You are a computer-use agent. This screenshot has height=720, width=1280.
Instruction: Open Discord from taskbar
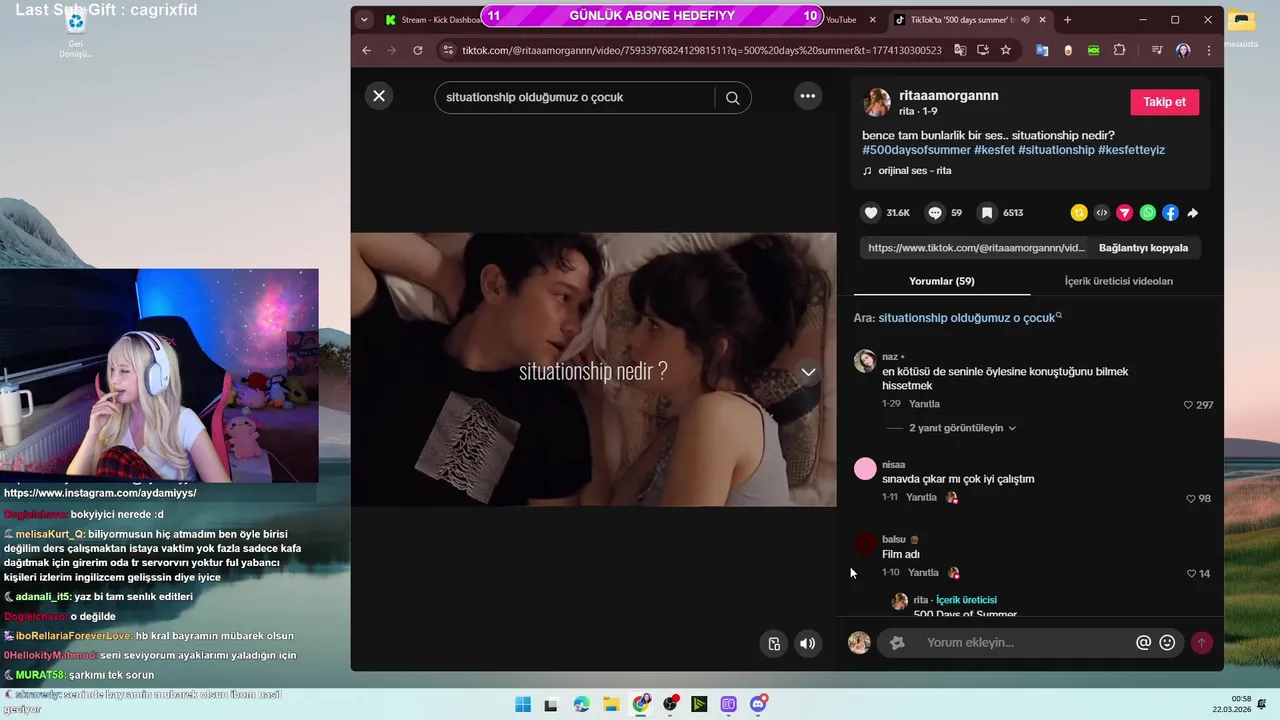[759, 704]
